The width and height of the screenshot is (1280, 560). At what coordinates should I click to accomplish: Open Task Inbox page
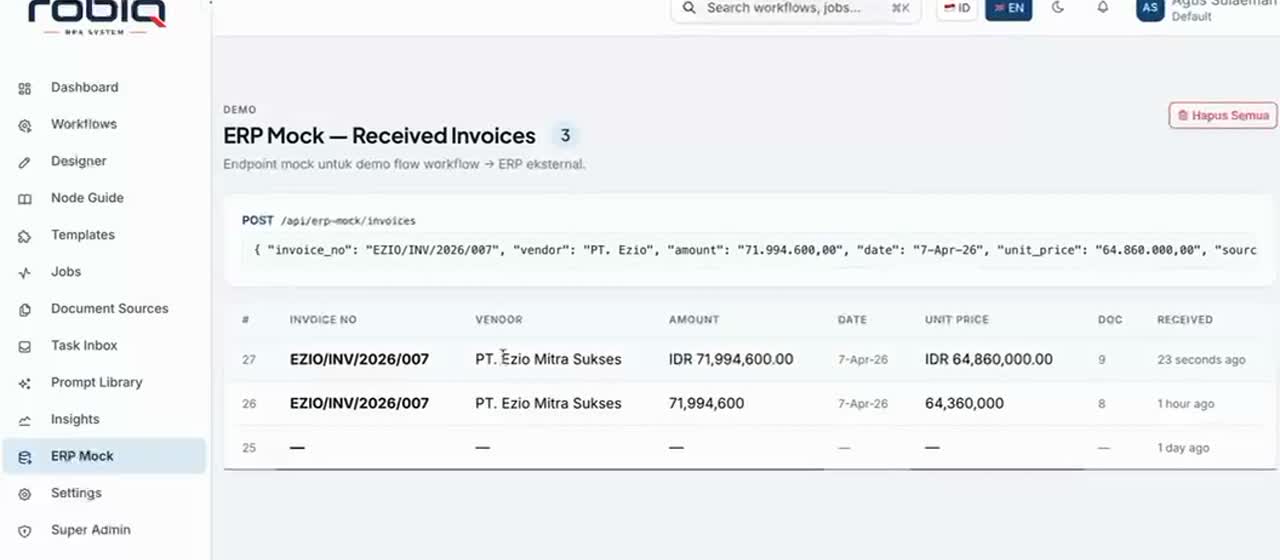click(84, 346)
